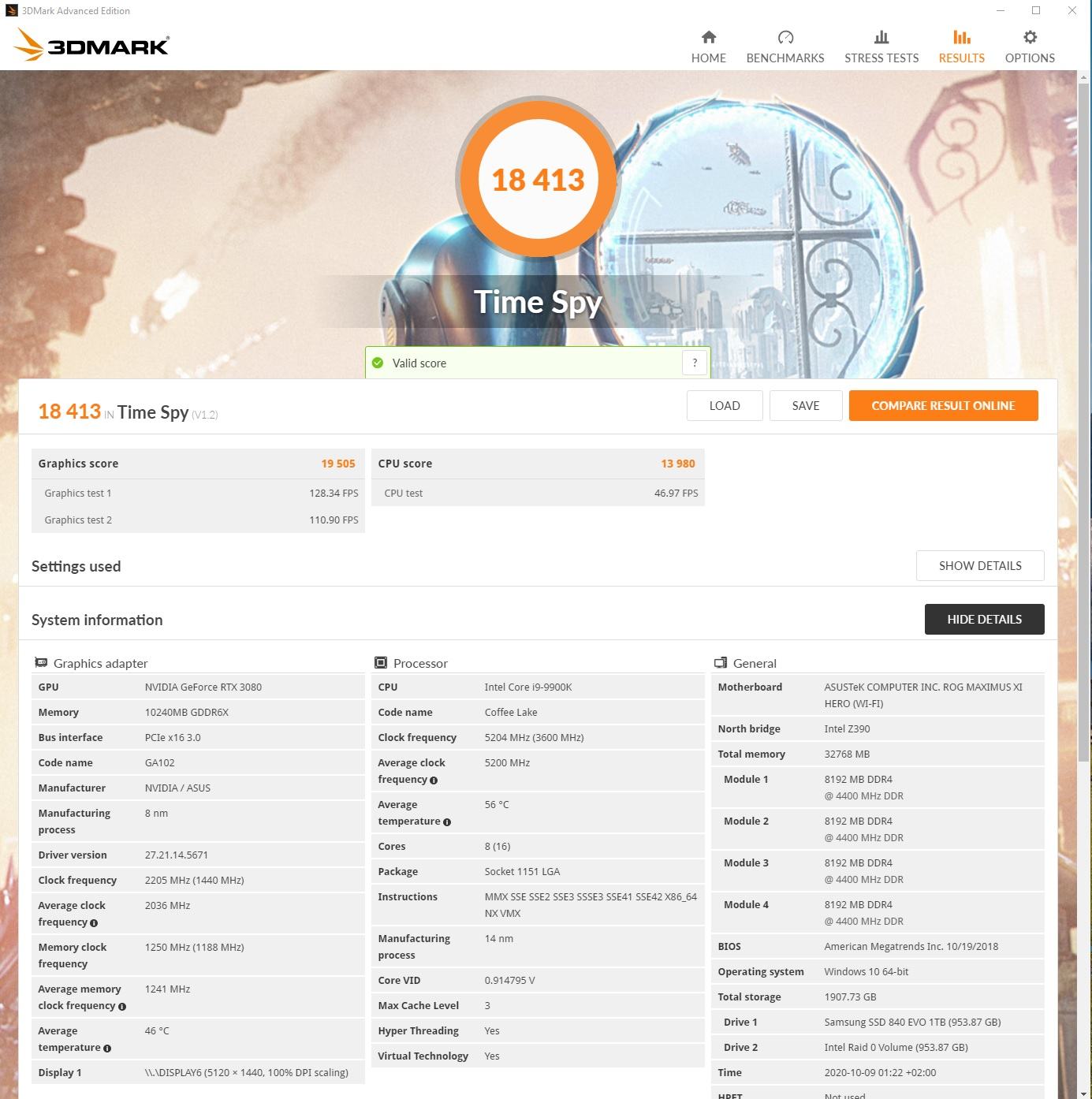Click the CPU score value 13 980

tap(678, 464)
